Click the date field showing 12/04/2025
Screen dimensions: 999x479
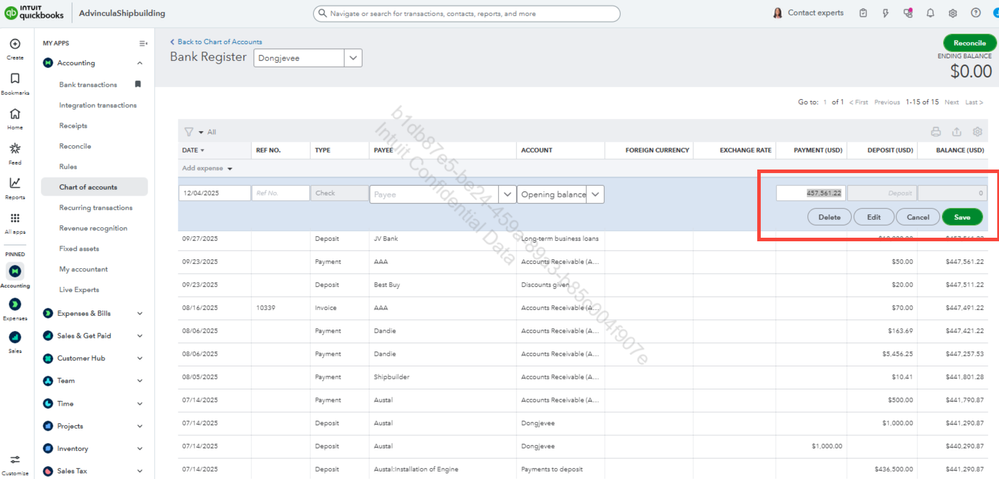pos(215,193)
